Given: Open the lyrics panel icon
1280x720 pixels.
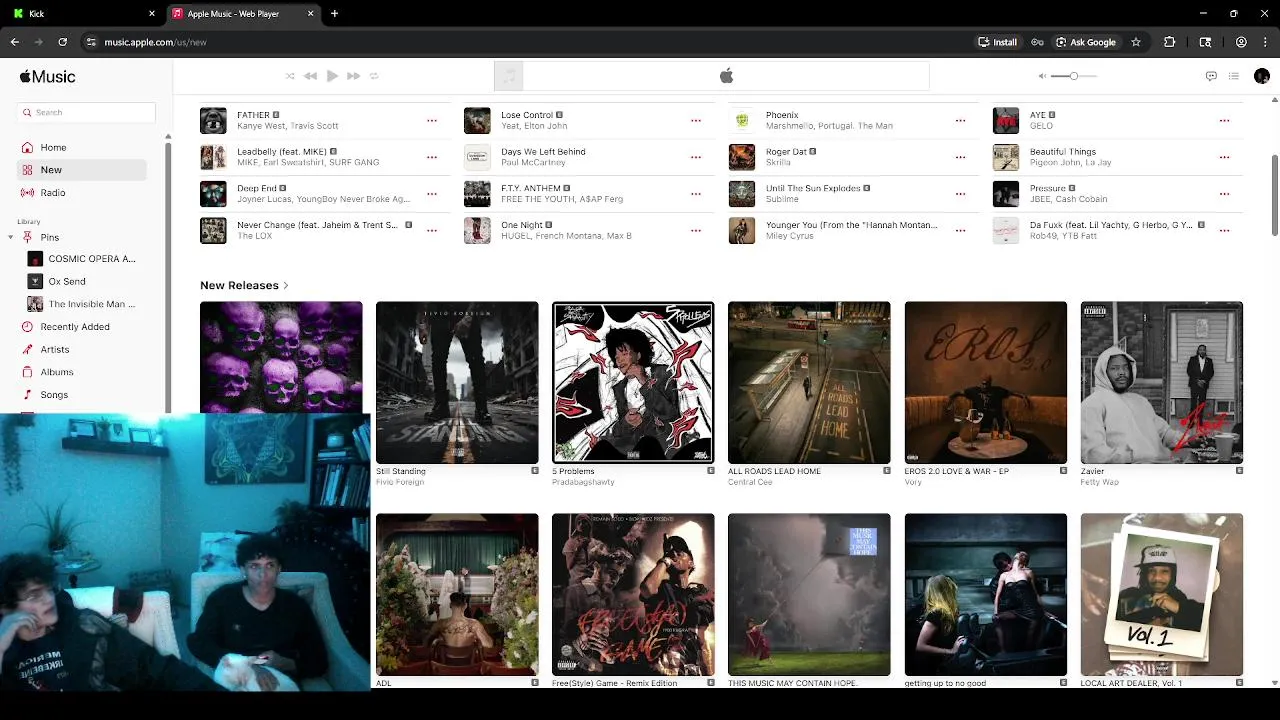Looking at the screenshot, I should coord(1211,76).
